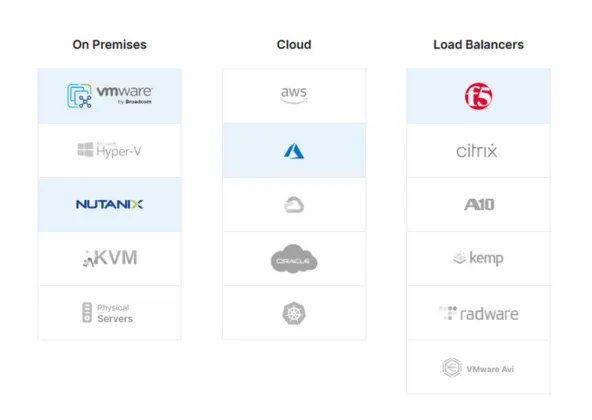
Task: Select the Physical Servers tile
Action: click(x=109, y=313)
